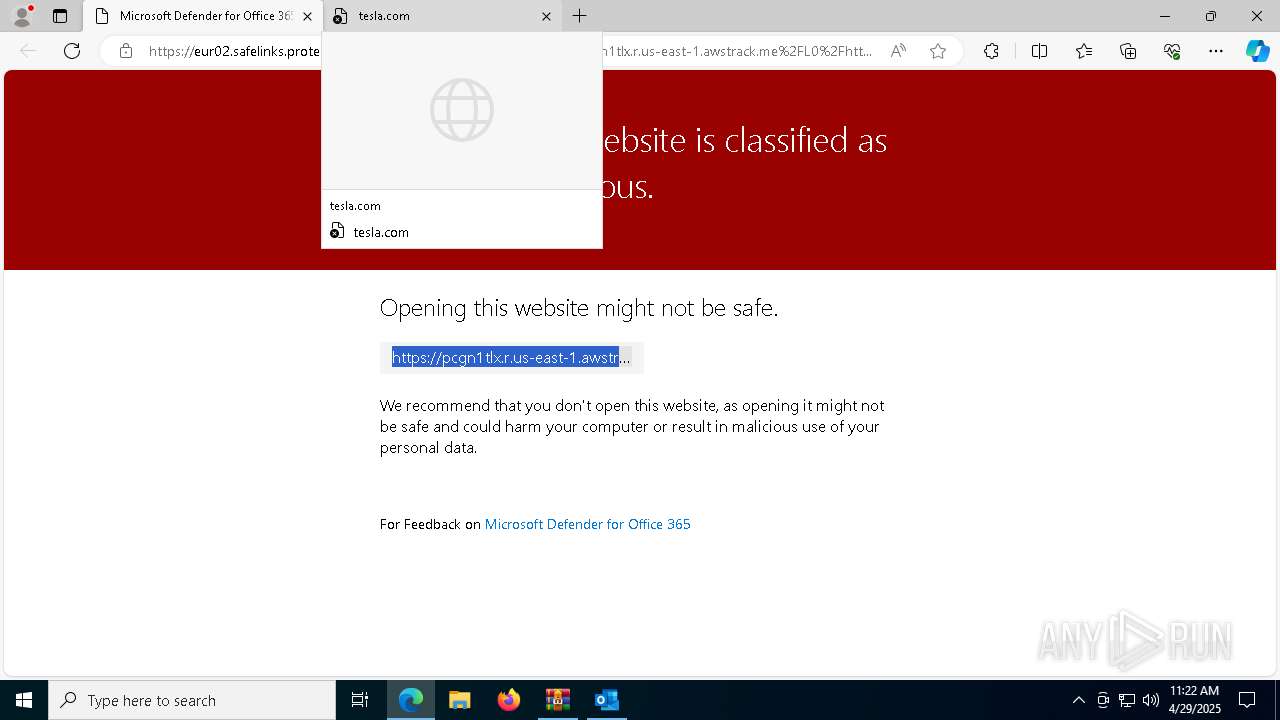The image size is (1280, 720).
Task: Open the network status tray icon
Action: [1127, 700]
